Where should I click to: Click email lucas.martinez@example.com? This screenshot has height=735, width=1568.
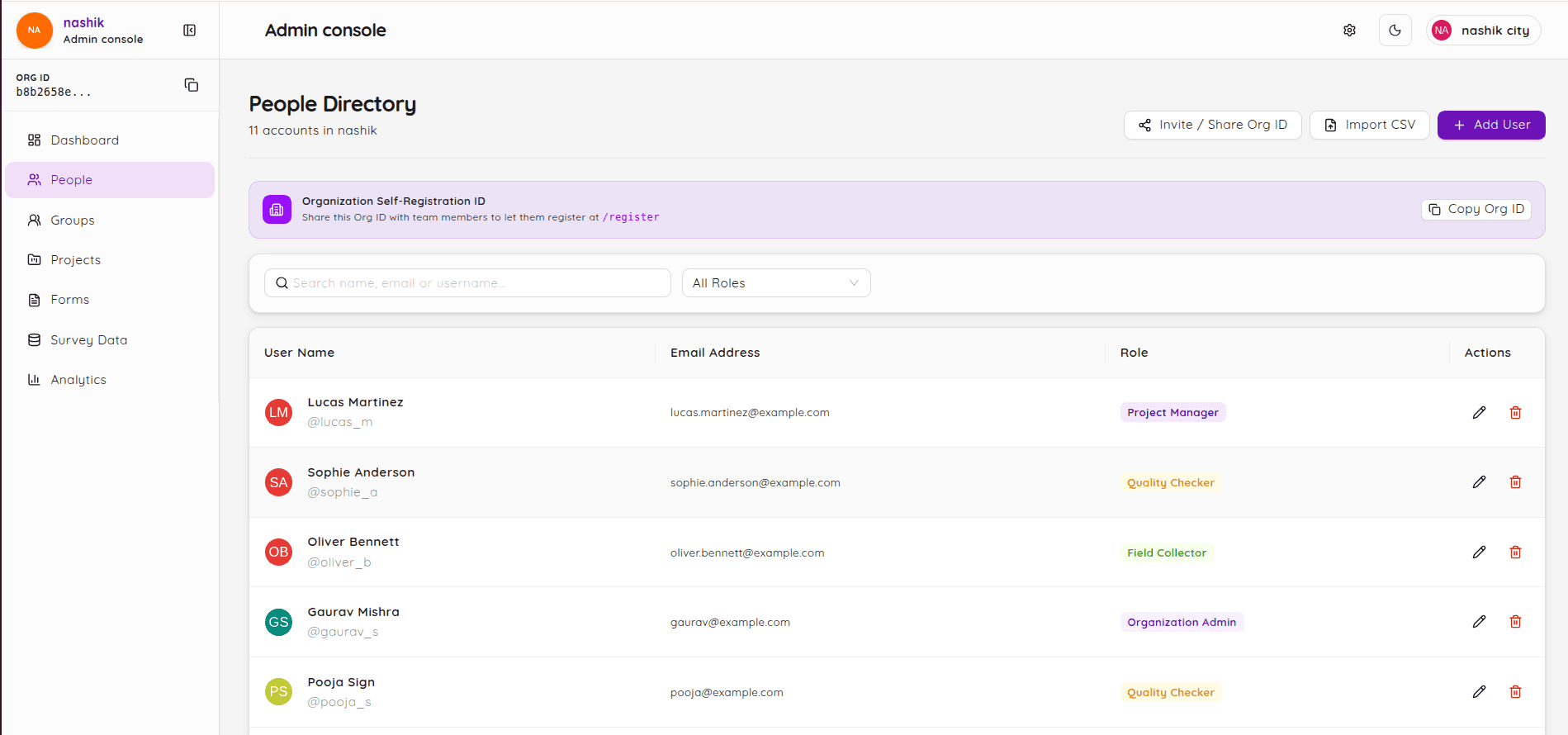[x=750, y=413]
